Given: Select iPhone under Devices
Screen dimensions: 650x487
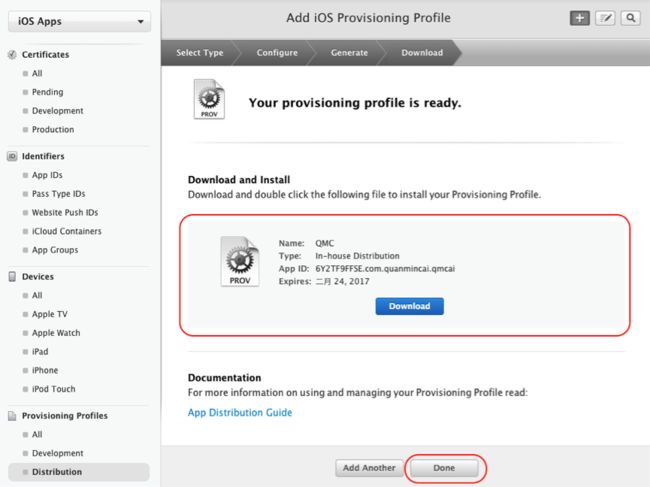Looking at the screenshot, I should pos(45,370).
